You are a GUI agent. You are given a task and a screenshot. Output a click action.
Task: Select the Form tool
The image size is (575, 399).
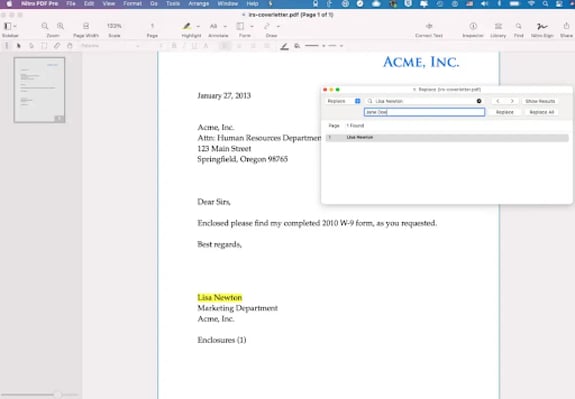(x=240, y=26)
